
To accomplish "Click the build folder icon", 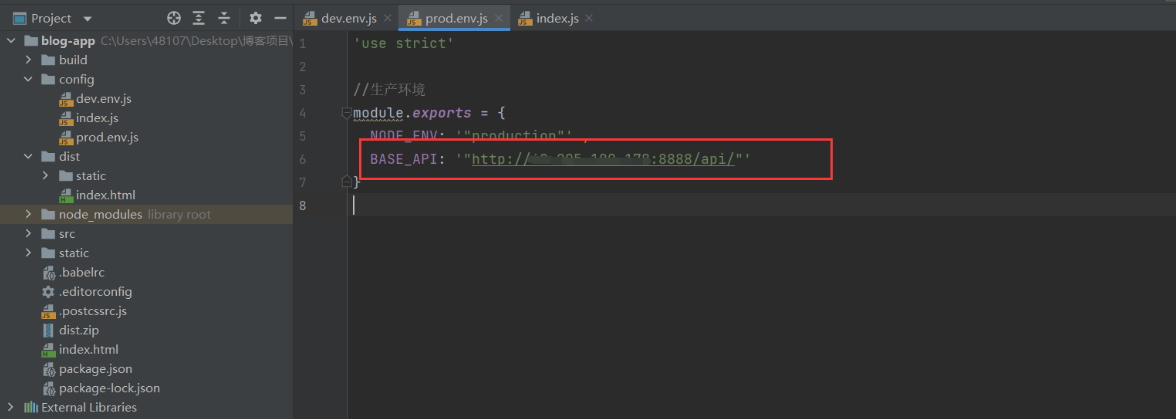I will [47, 60].
